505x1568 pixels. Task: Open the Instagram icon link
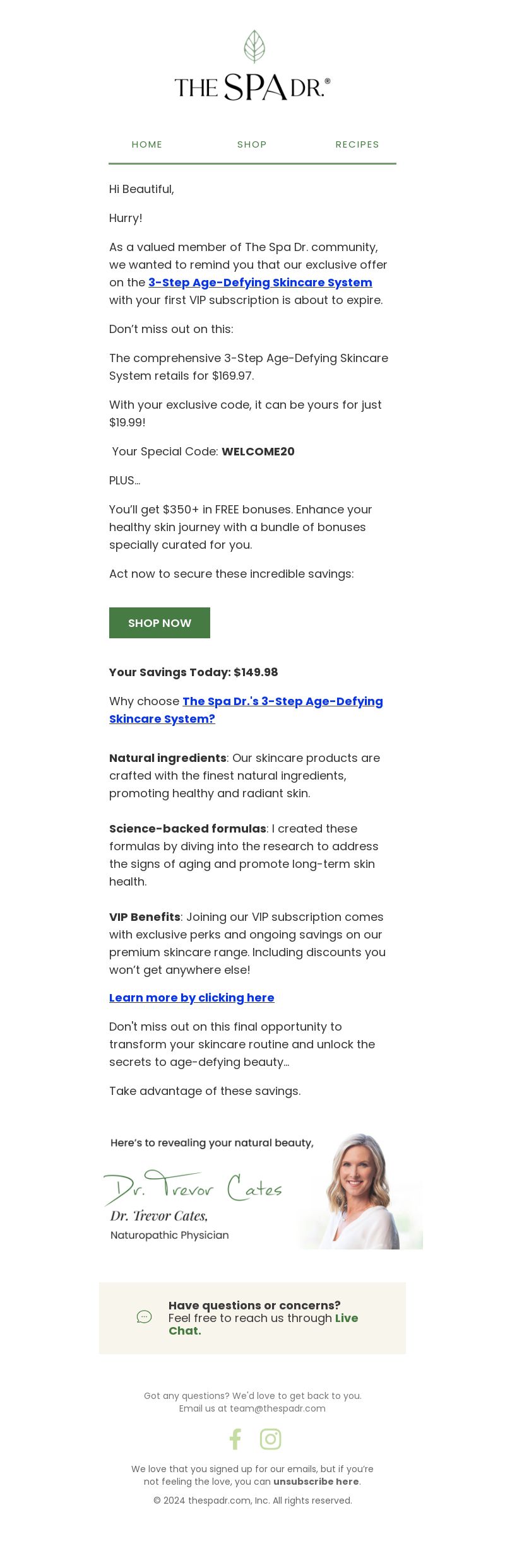click(270, 1439)
